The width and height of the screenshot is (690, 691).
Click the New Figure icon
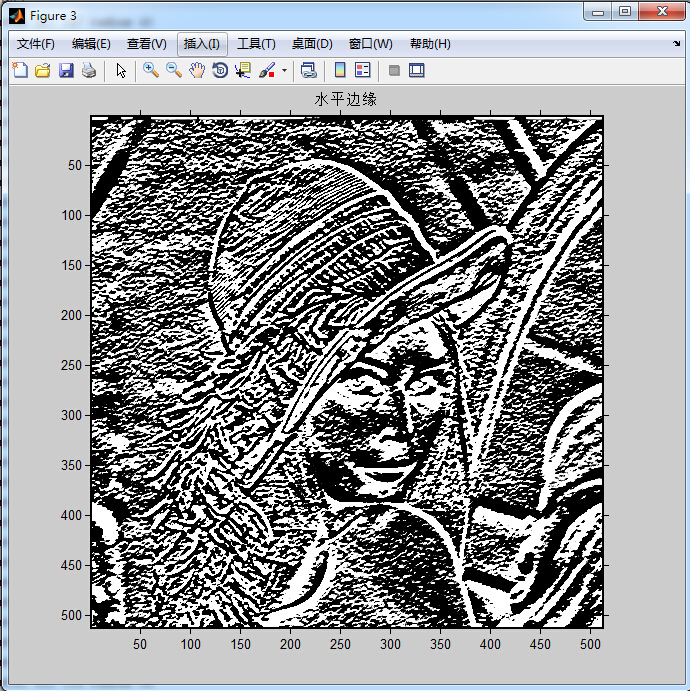(20, 70)
